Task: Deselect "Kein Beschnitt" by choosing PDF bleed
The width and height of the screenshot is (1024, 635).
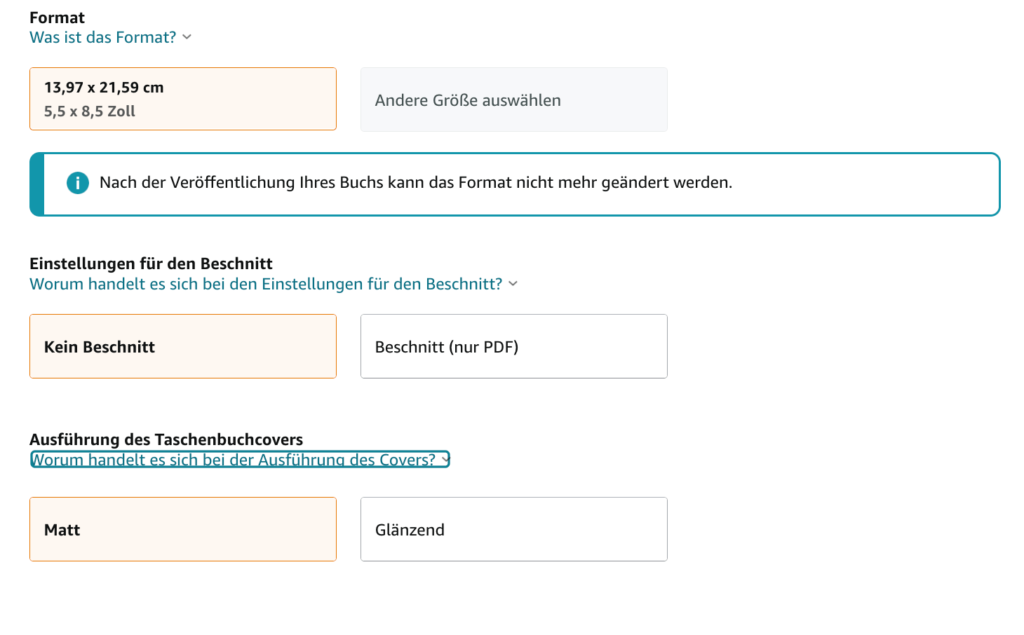Action: point(513,346)
